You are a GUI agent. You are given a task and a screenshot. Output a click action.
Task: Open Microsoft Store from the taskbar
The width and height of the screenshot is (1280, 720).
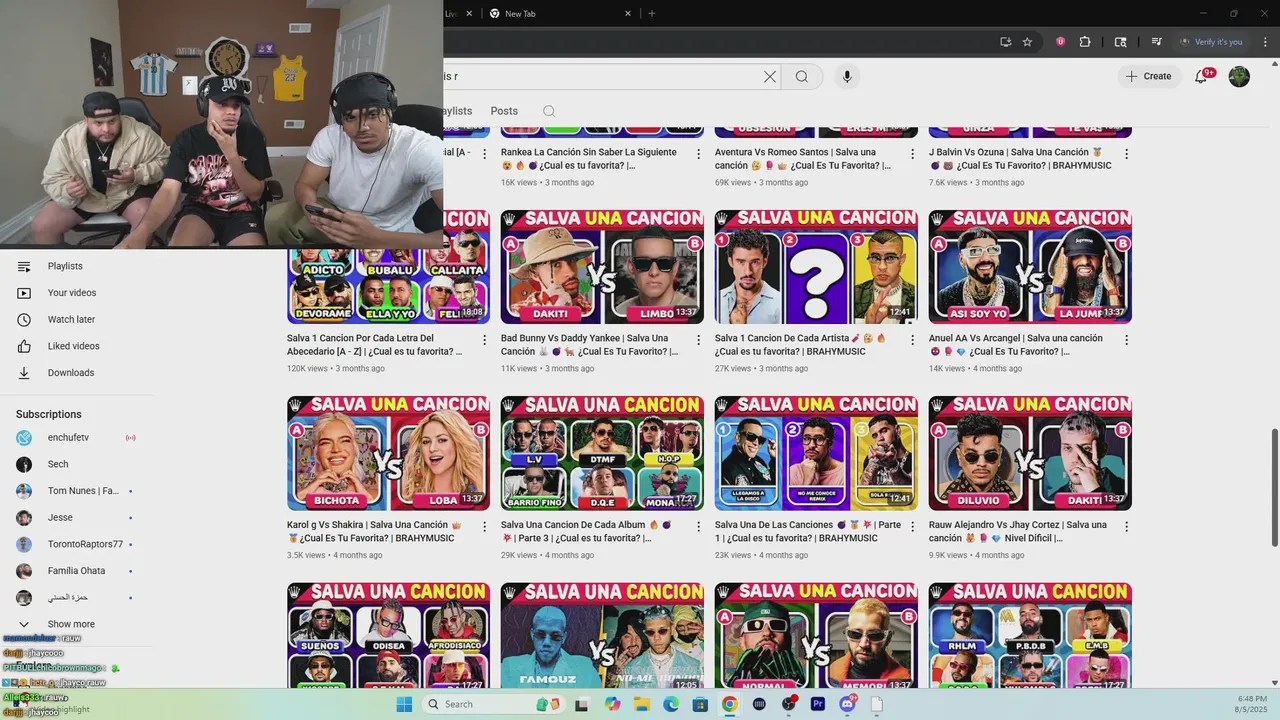tap(700, 704)
